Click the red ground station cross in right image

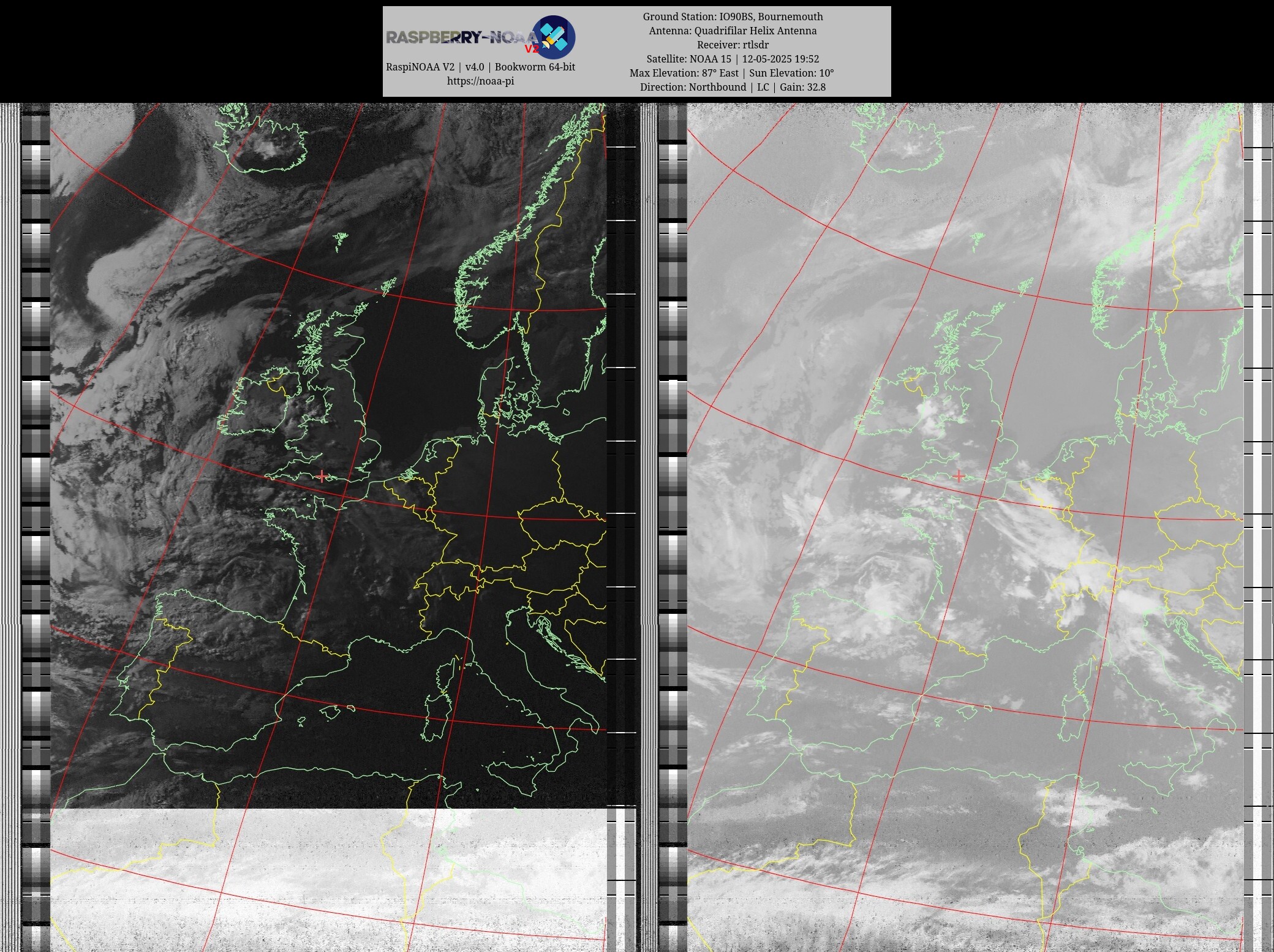(959, 476)
